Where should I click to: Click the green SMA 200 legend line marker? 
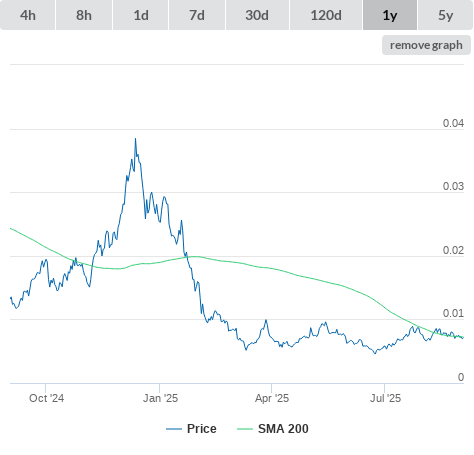[245, 429]
